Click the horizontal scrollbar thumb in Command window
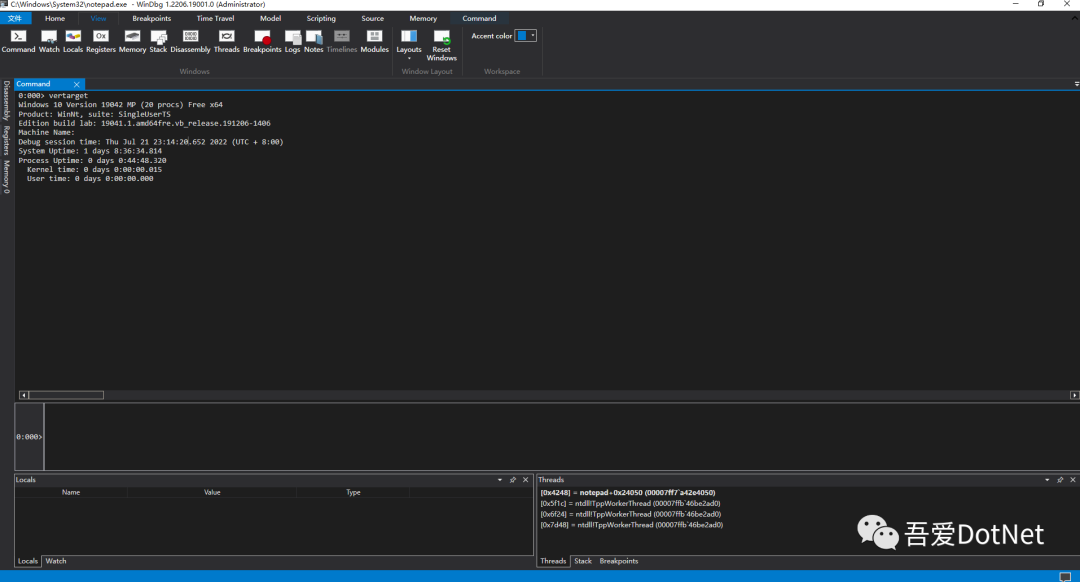The height and width of the screenshot is (582, 1080). [x=66, y=395]
